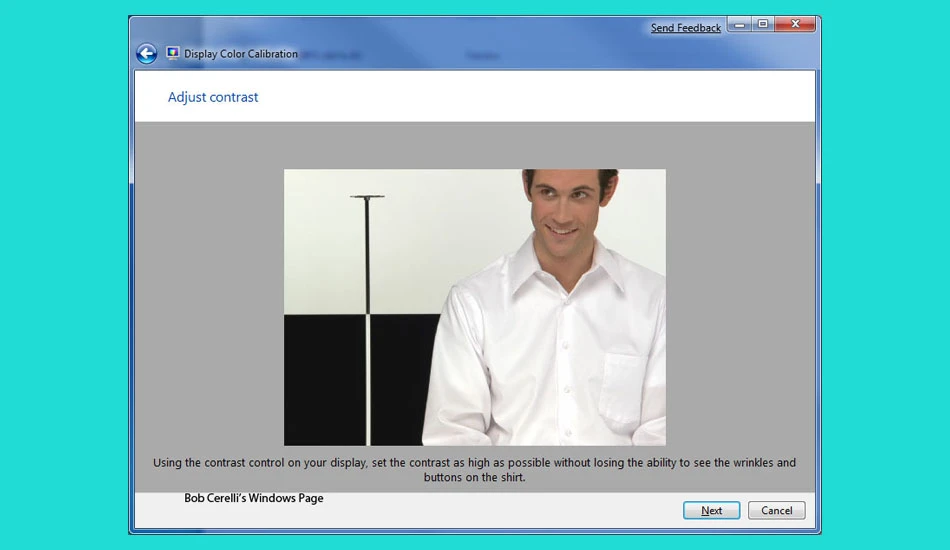Maximize the Display Color Calibration window

(x=763, y=24)
